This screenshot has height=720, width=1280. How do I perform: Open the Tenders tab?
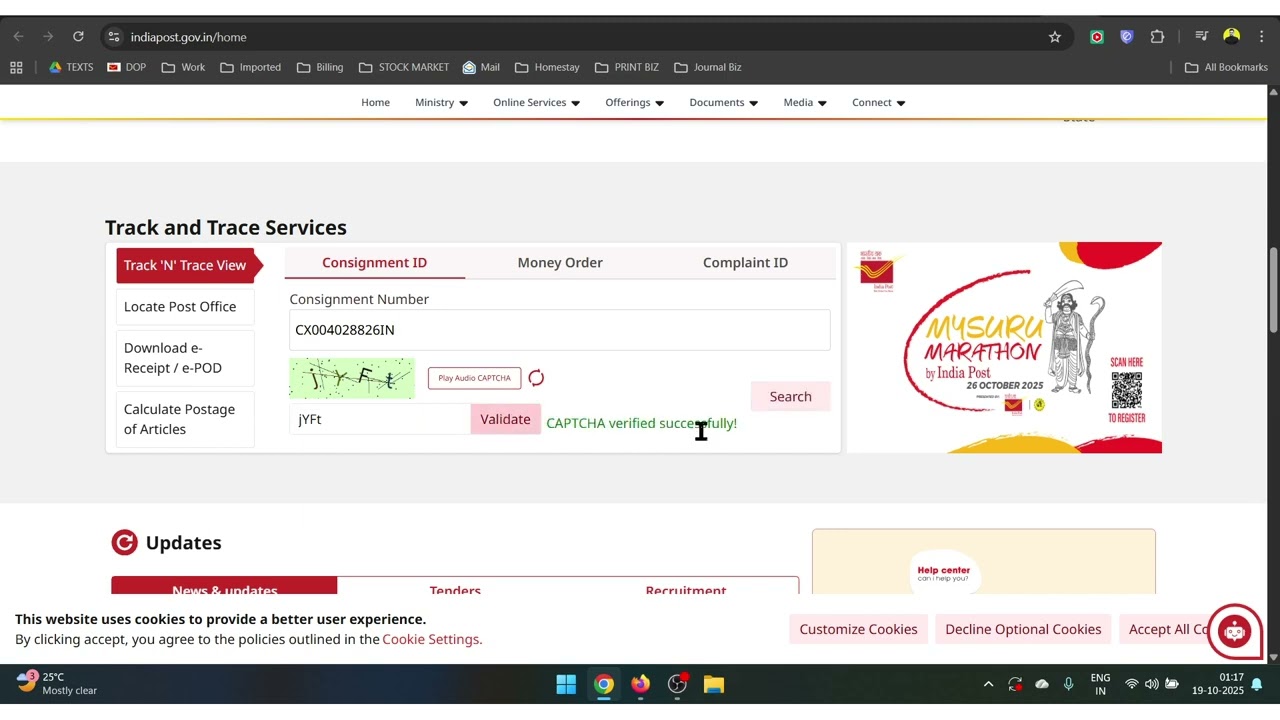click(x=455, y=588)
